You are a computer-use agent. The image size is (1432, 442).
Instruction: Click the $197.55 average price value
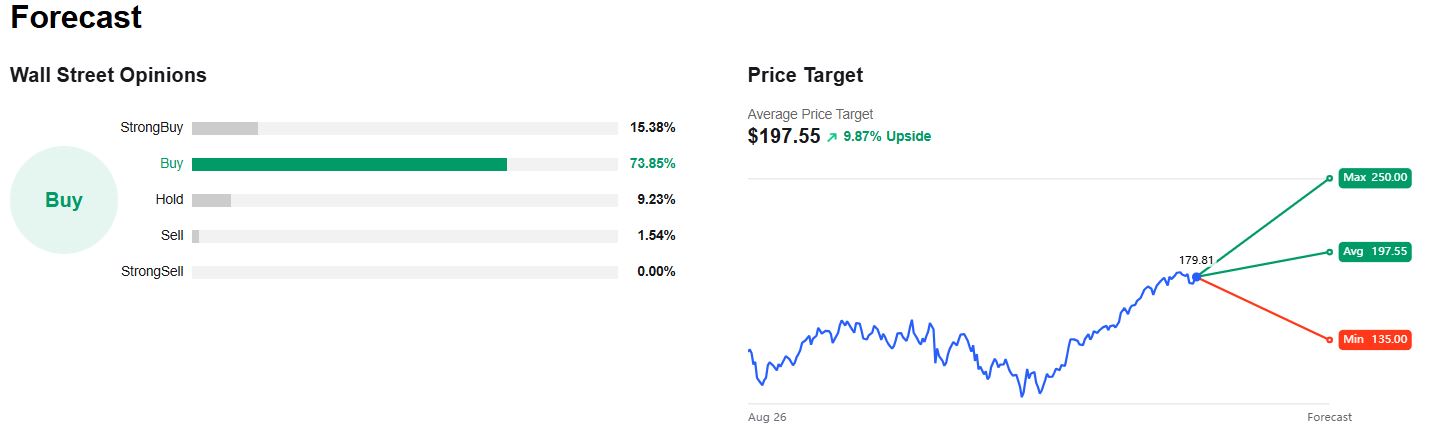pyautogui.click(x=781, y=136)
